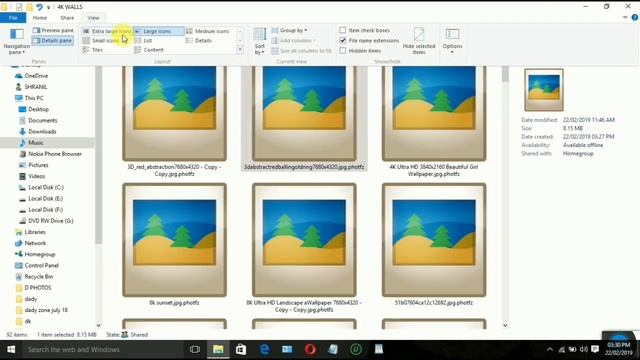
Task: Open the Add columns dropdown
Action: [293, 40]
